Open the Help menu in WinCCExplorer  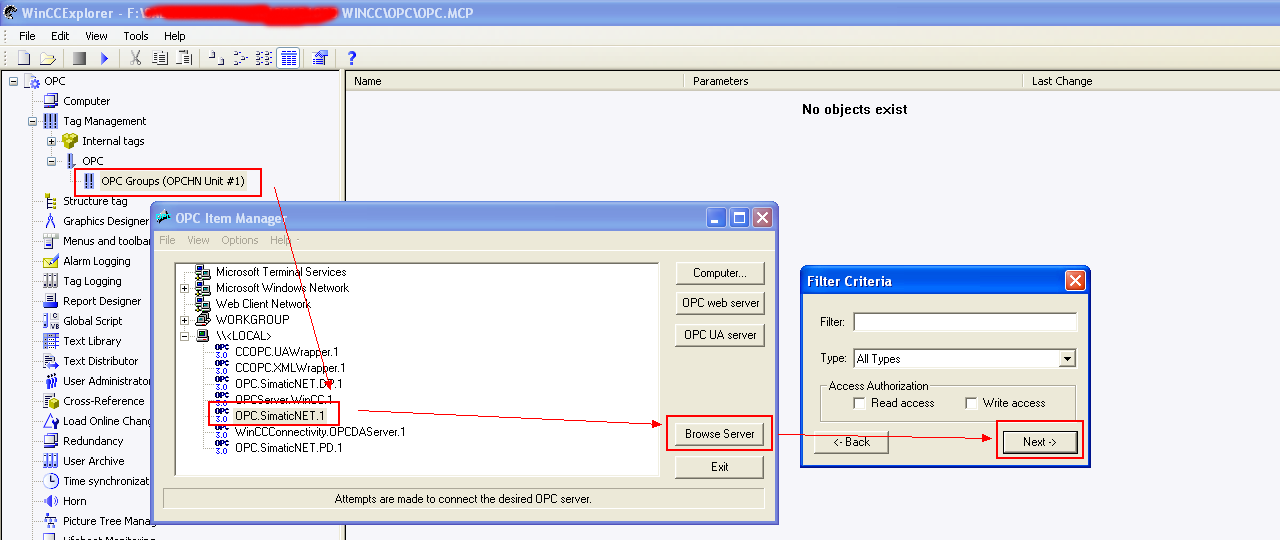click(175, 36)
